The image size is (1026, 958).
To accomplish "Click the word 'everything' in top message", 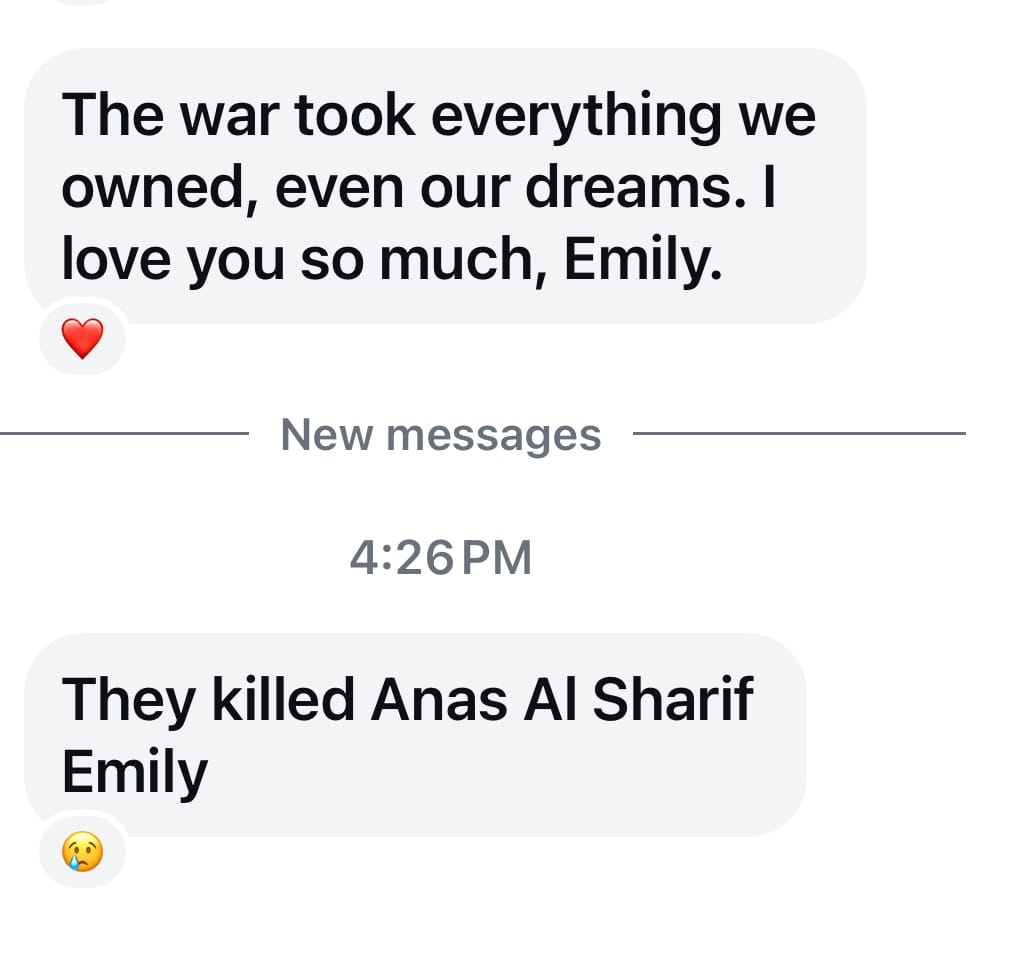I will pyautogui.click(x=576, y=118).
